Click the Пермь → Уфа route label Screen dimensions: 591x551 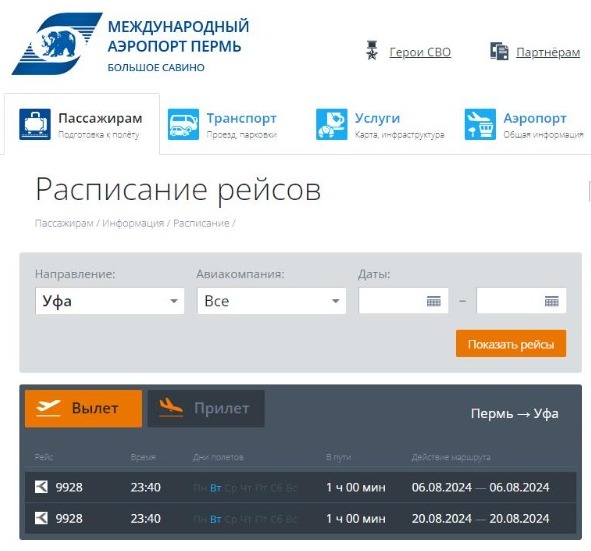[514, 413]
